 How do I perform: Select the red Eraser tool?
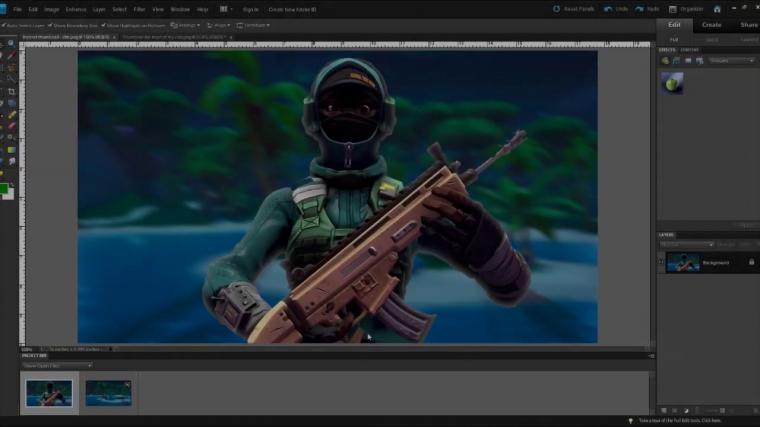click(11, 127)
